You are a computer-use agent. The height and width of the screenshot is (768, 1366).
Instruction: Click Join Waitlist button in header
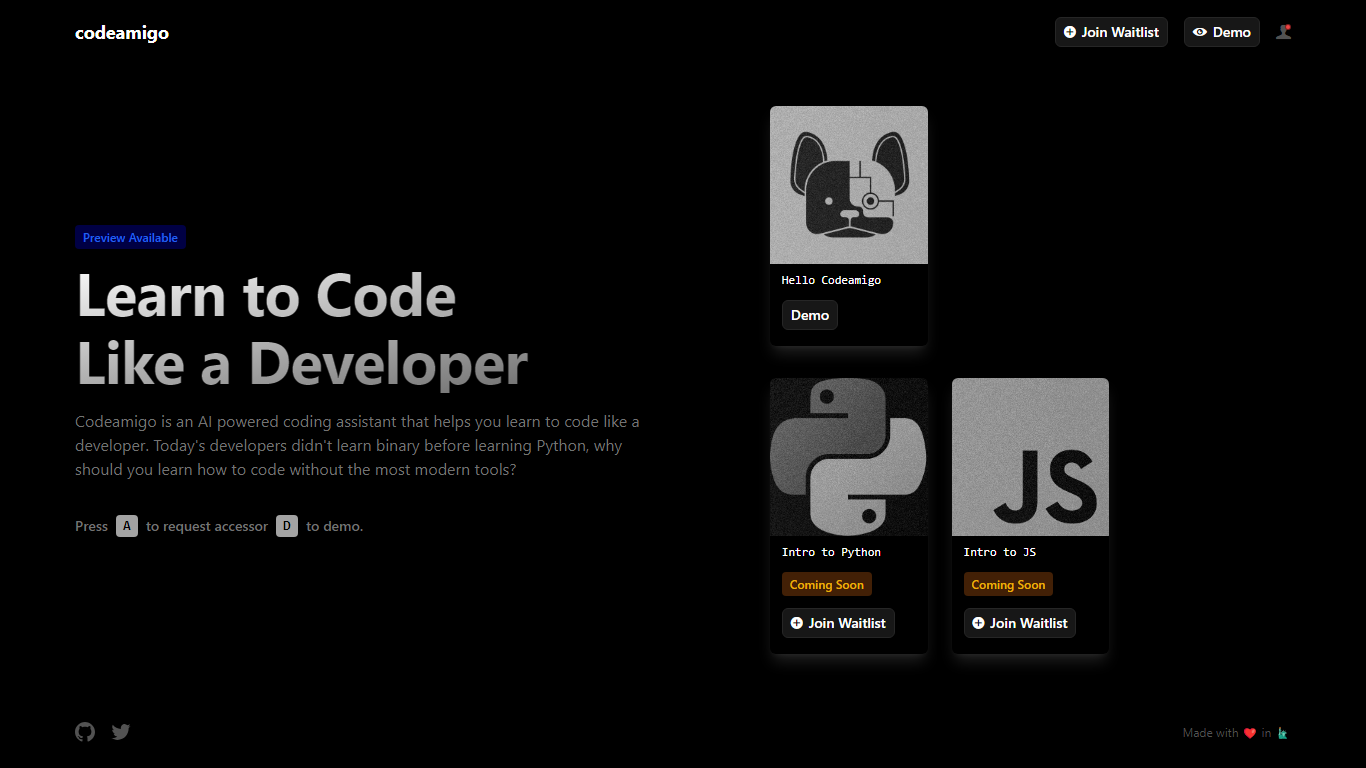point(1111,32)
